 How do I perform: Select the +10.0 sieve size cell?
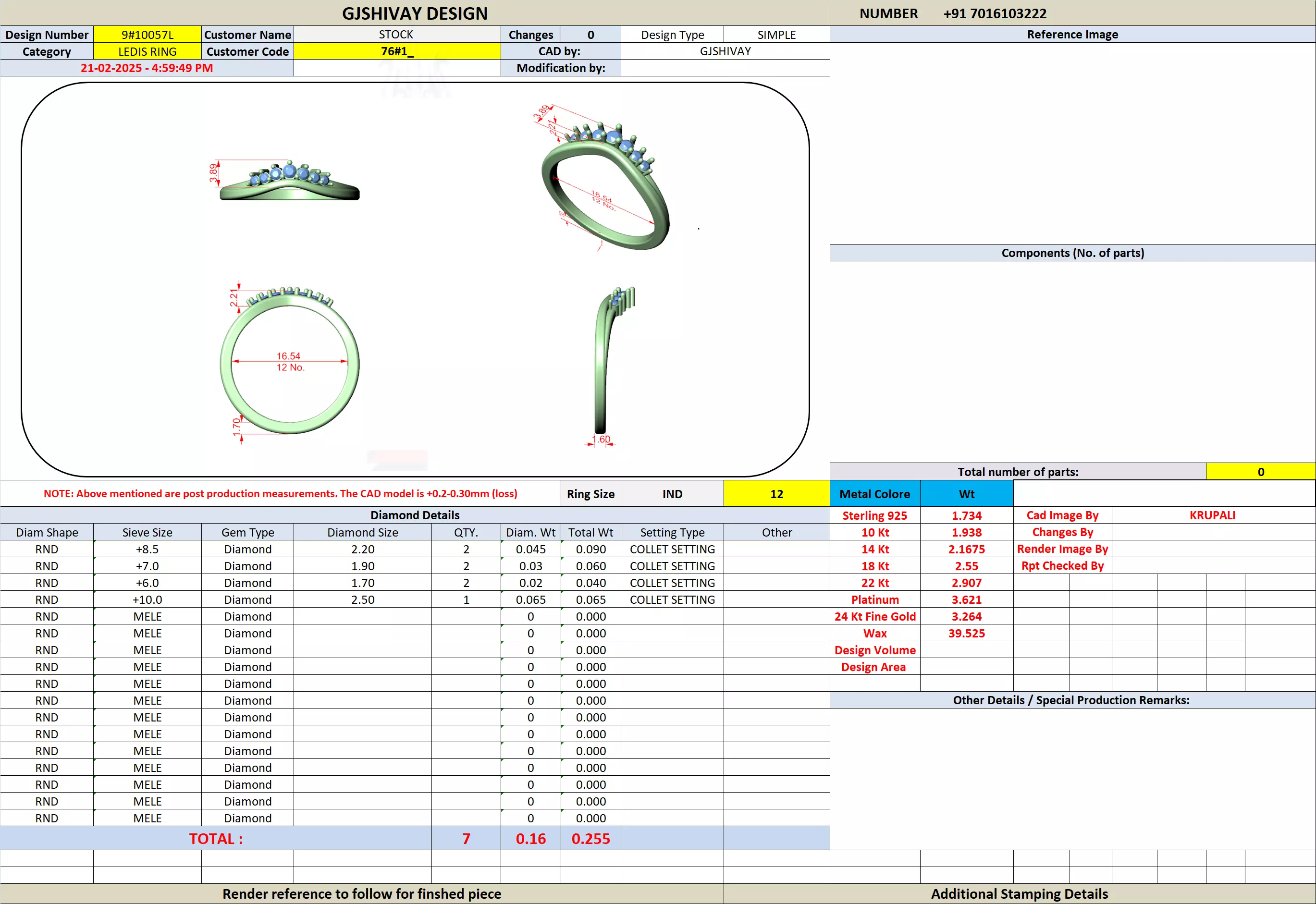point(148,600)
